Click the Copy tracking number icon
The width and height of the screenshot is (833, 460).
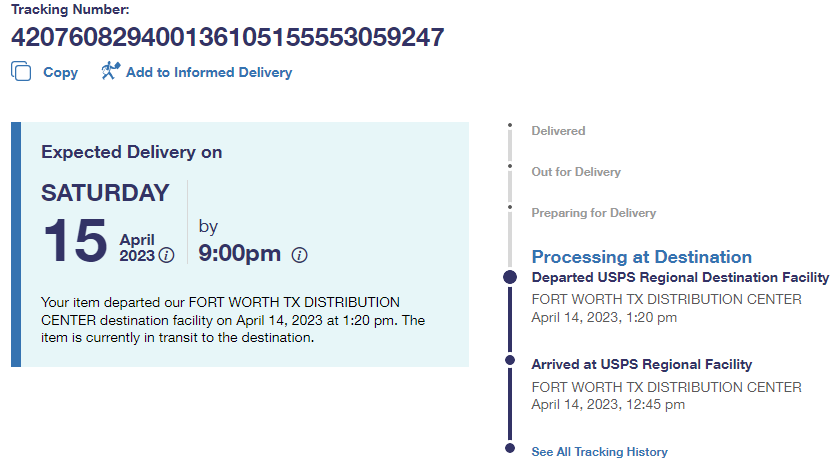tap(21, 72)
